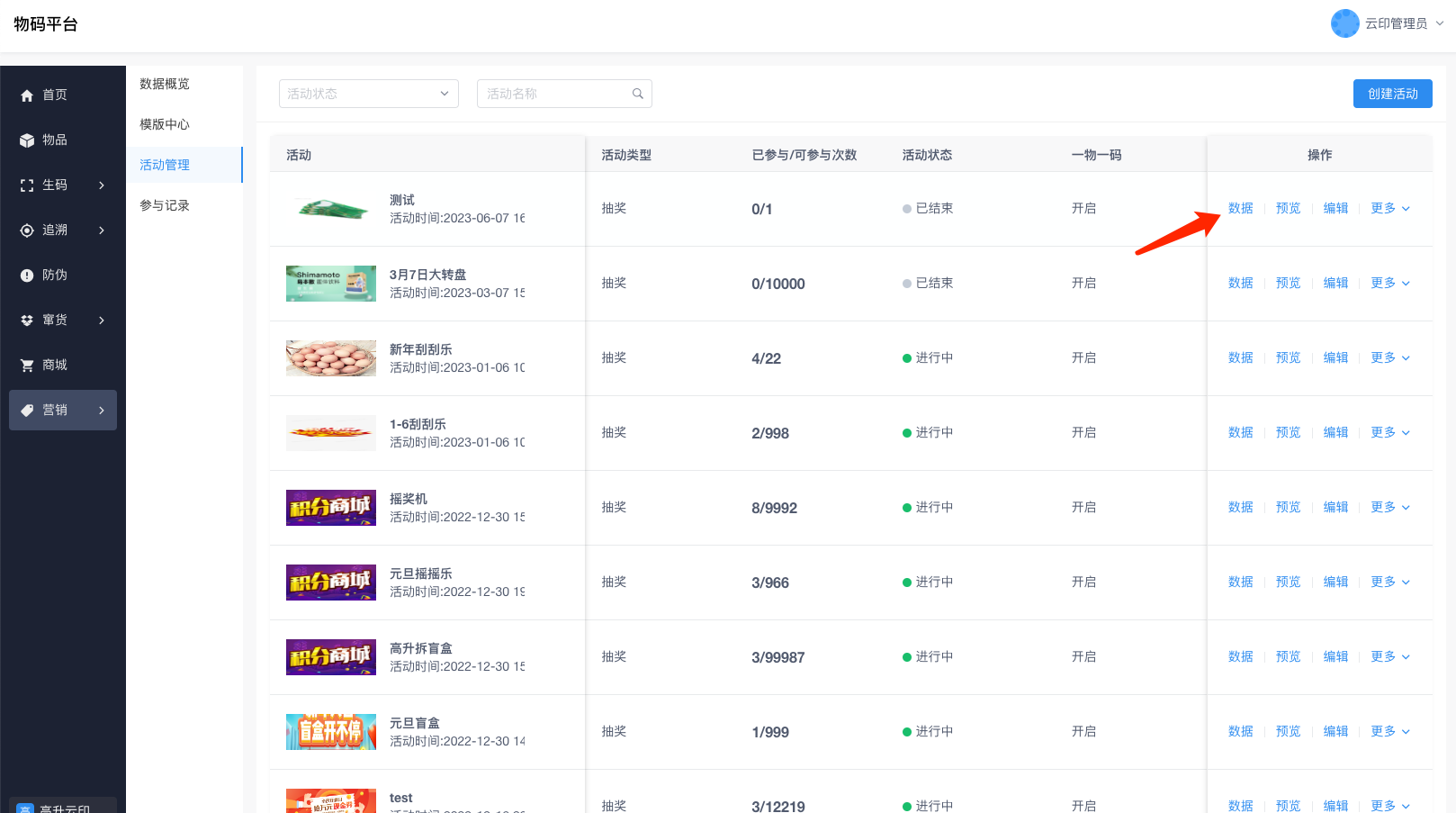1456x813 pixels.
Task: Click the 营销 tag icon
Action: 27,411
